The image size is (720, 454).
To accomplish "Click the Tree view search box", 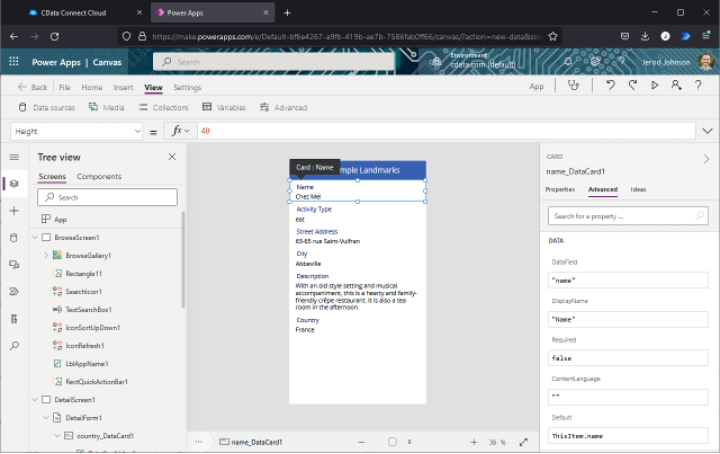I will point(107,197).
